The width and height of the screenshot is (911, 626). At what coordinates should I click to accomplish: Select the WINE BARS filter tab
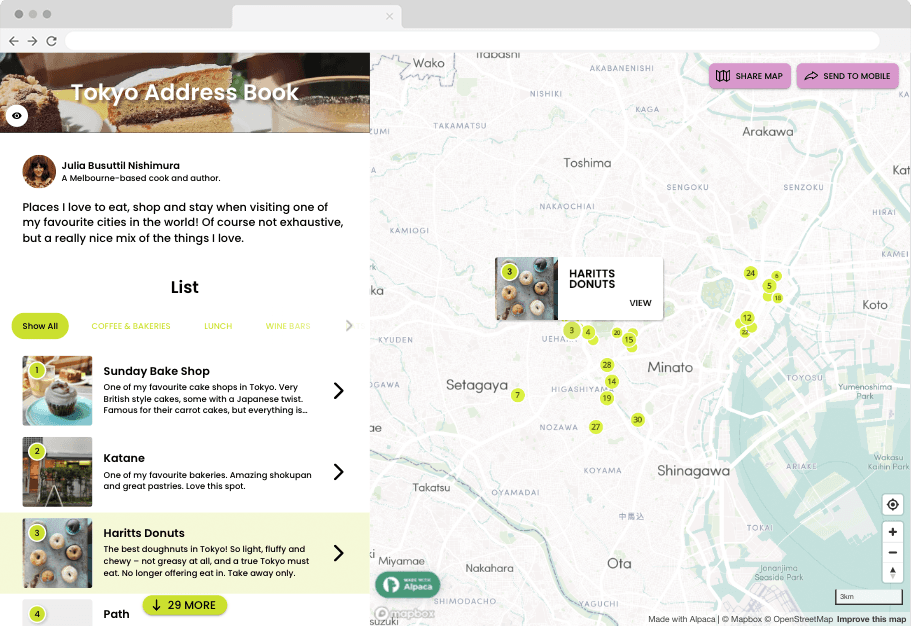click(x=288, y=326)
